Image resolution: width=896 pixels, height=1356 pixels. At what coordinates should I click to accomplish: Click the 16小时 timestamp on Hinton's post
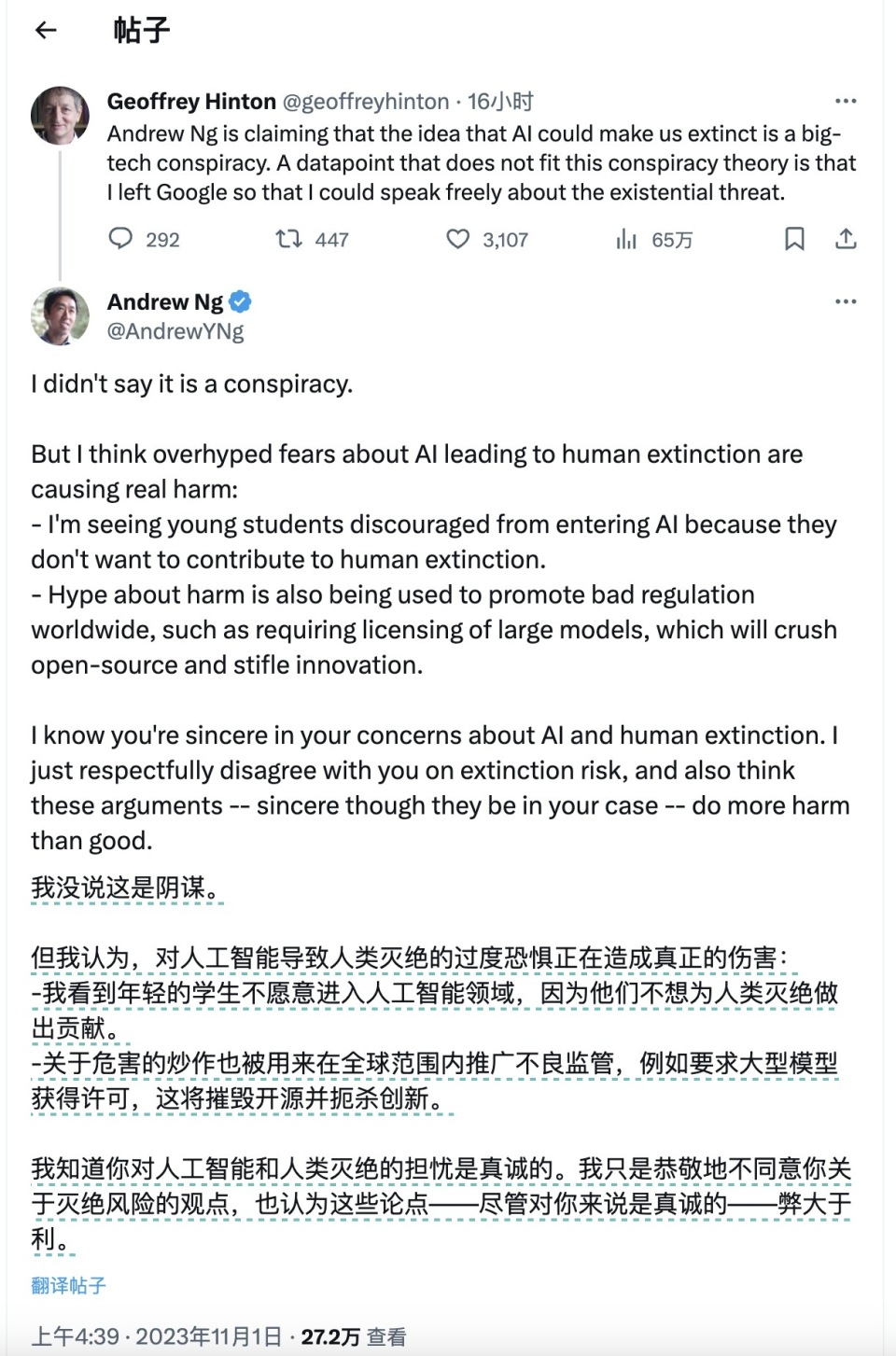503,101
